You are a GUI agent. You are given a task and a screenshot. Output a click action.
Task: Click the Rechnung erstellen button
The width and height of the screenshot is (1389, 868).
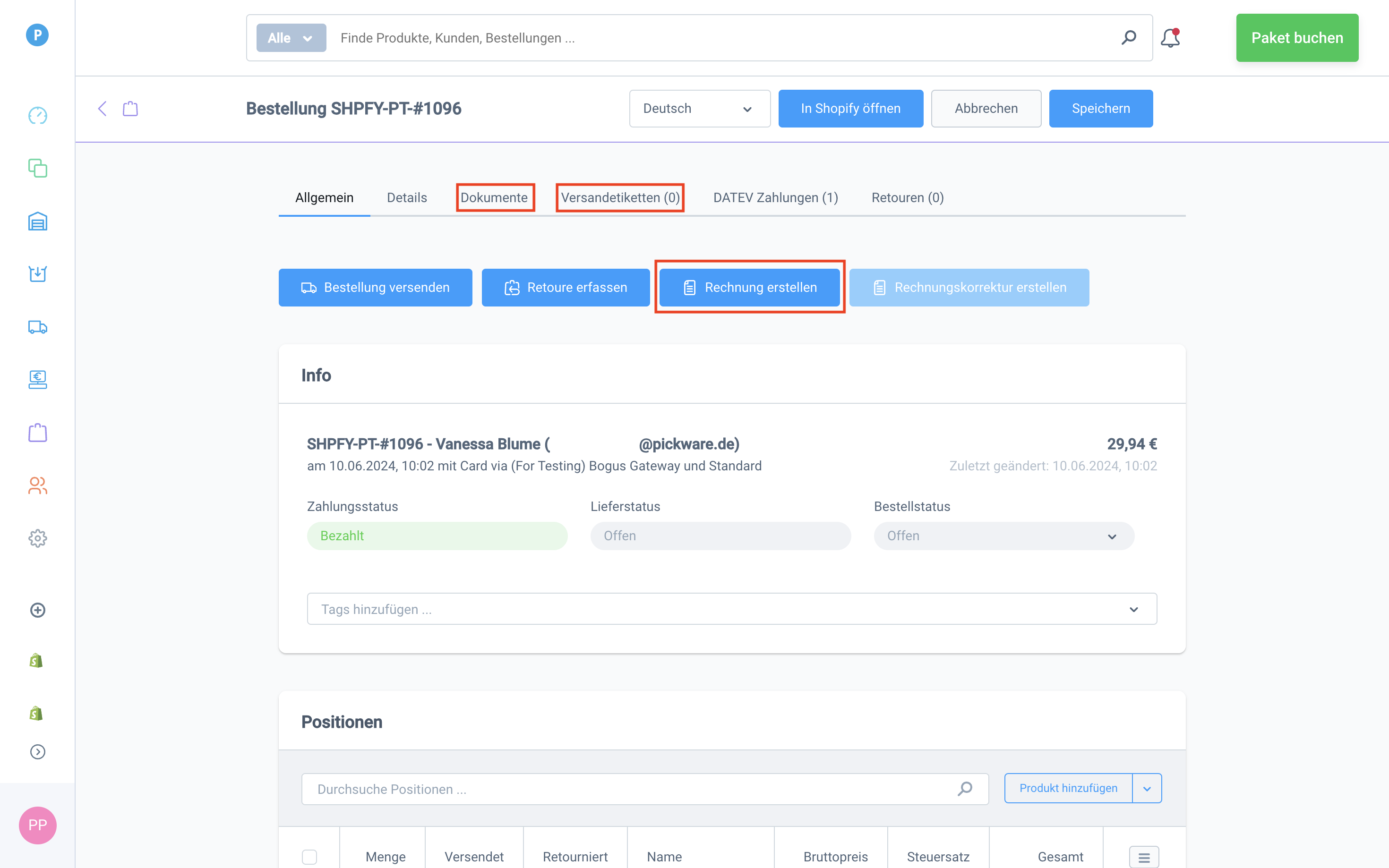pyautogui.click(x=749, y=287)
